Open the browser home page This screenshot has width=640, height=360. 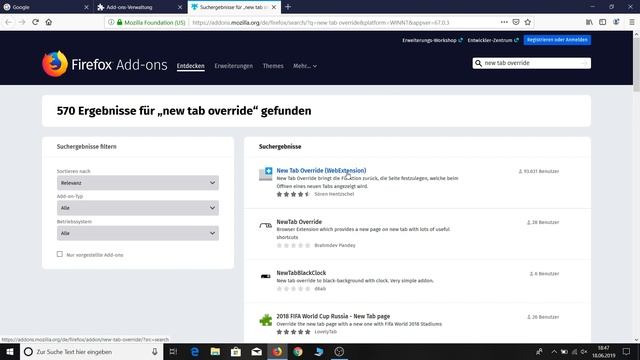coord(49,22)
